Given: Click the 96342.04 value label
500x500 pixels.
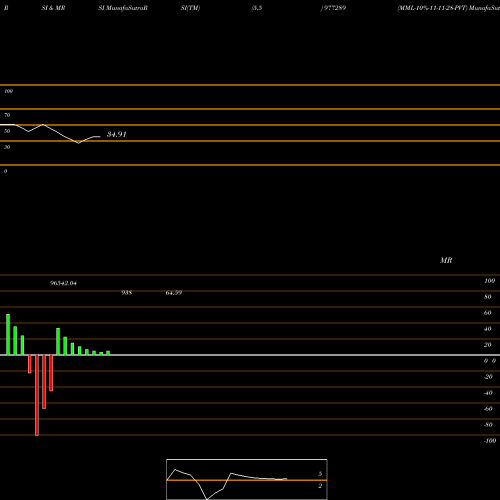Looking at the screenshot, I should pyautogui.click(x=63, y=283).
